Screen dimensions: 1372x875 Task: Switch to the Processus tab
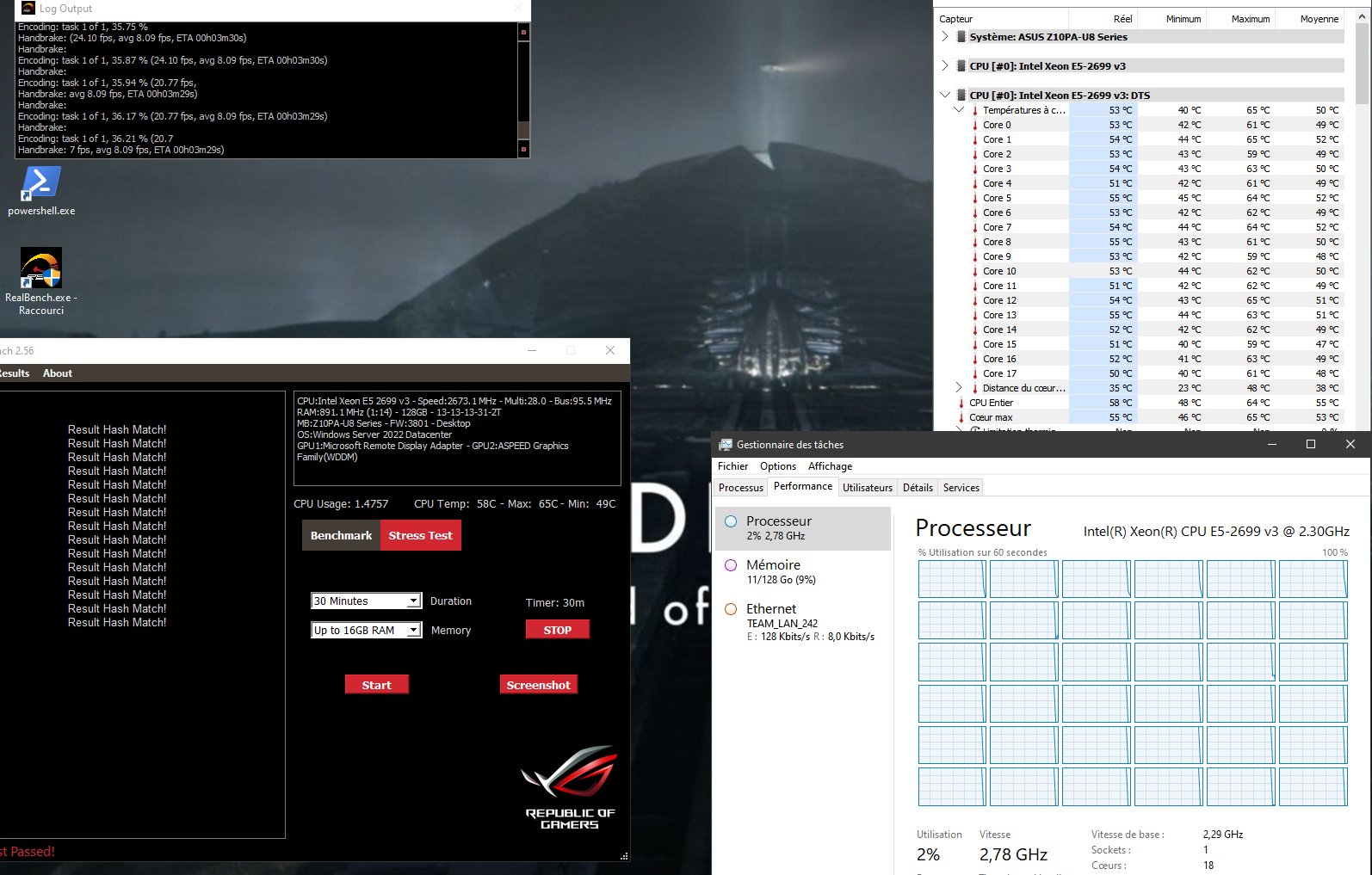click(x=741, y=488)
